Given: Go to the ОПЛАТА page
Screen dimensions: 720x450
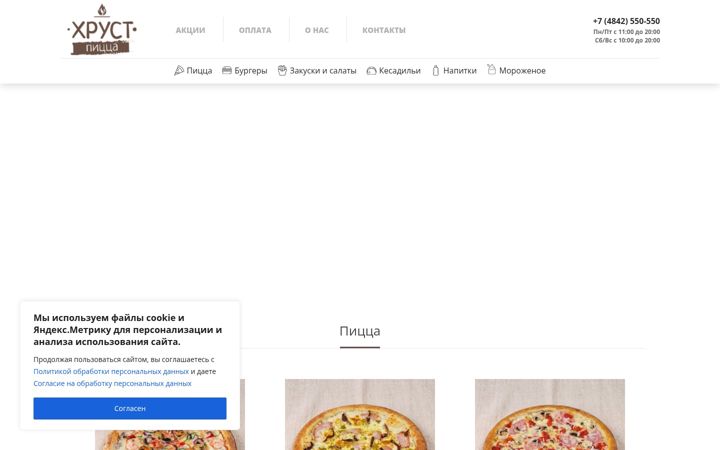Looking at the screenshot, I should (255, 30).
